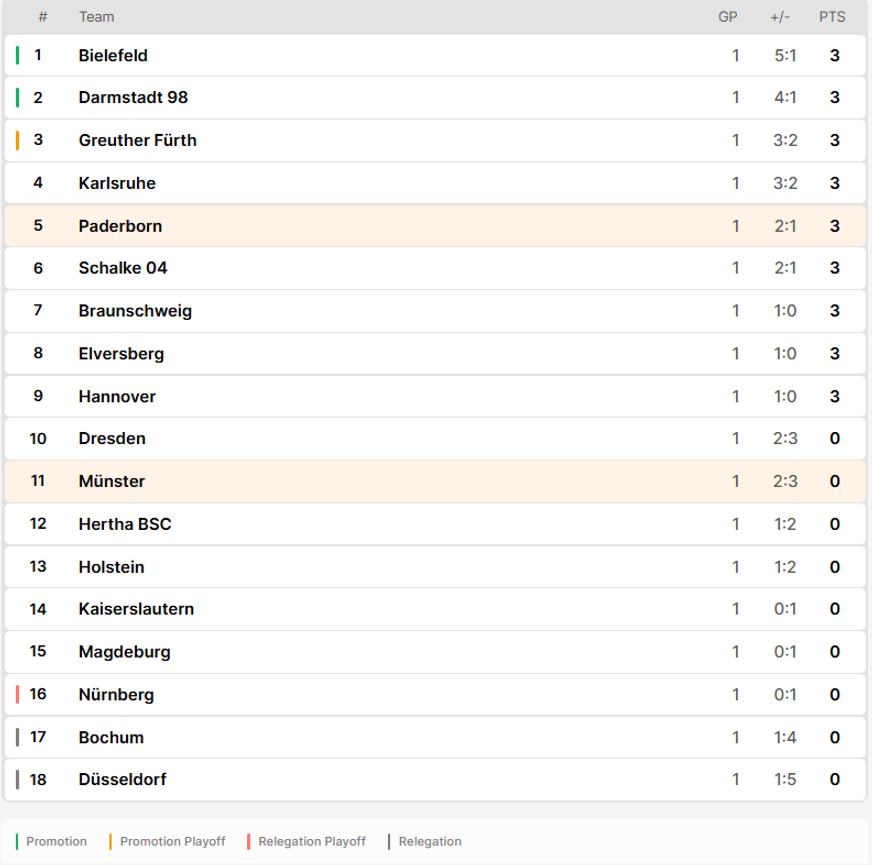The height and width of the screenshot is (865, 872).
Task: Select the highlighted Paderborn row
Action: point(435,226)
